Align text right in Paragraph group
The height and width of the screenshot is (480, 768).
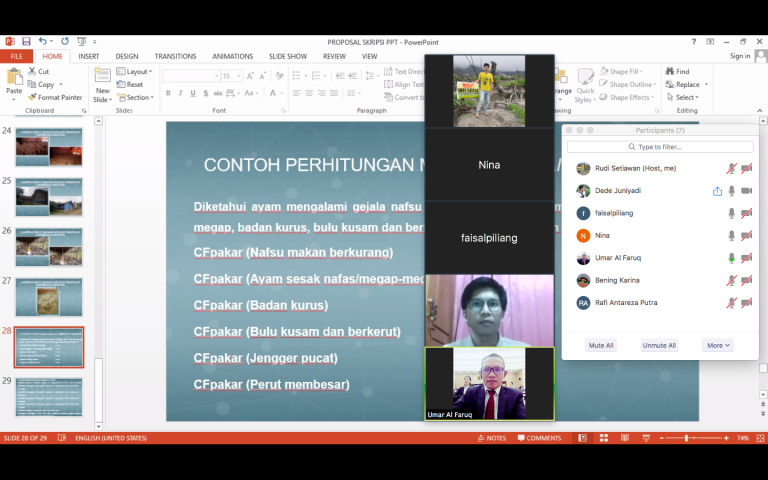pyautogui.click(x=321, y=93)
